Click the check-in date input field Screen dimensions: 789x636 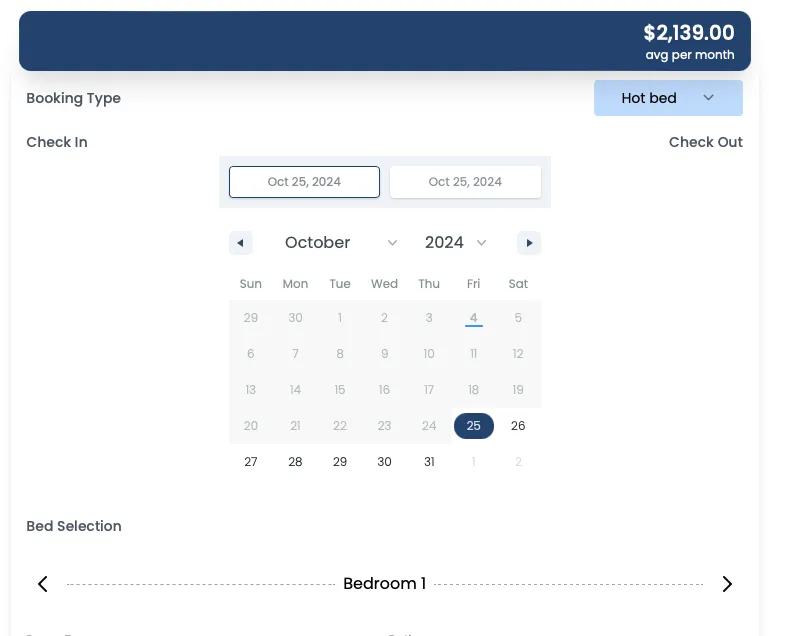[x=304, y=182]
